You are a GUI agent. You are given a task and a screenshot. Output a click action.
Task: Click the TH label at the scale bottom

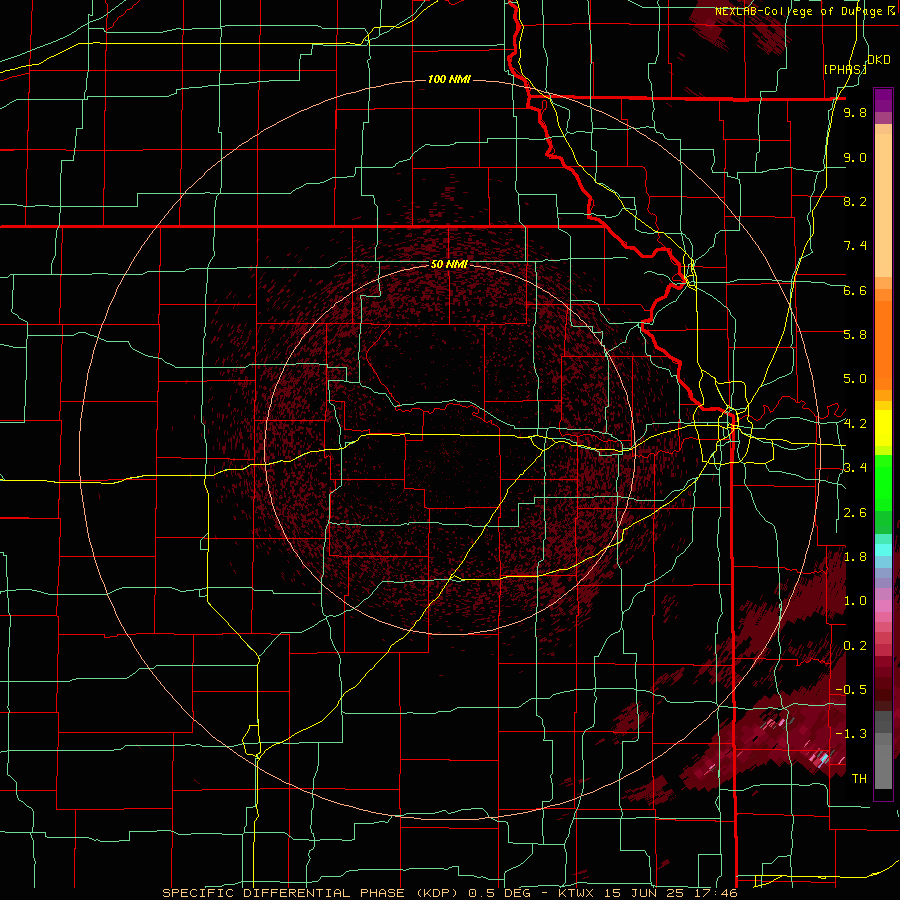tap(859, 779)
